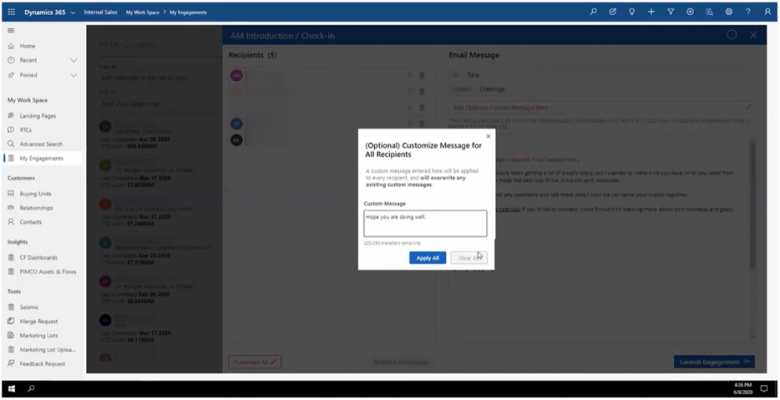Click the Clear All button
Viewport: 780px width, 400px height.
[x=468, y=258]
